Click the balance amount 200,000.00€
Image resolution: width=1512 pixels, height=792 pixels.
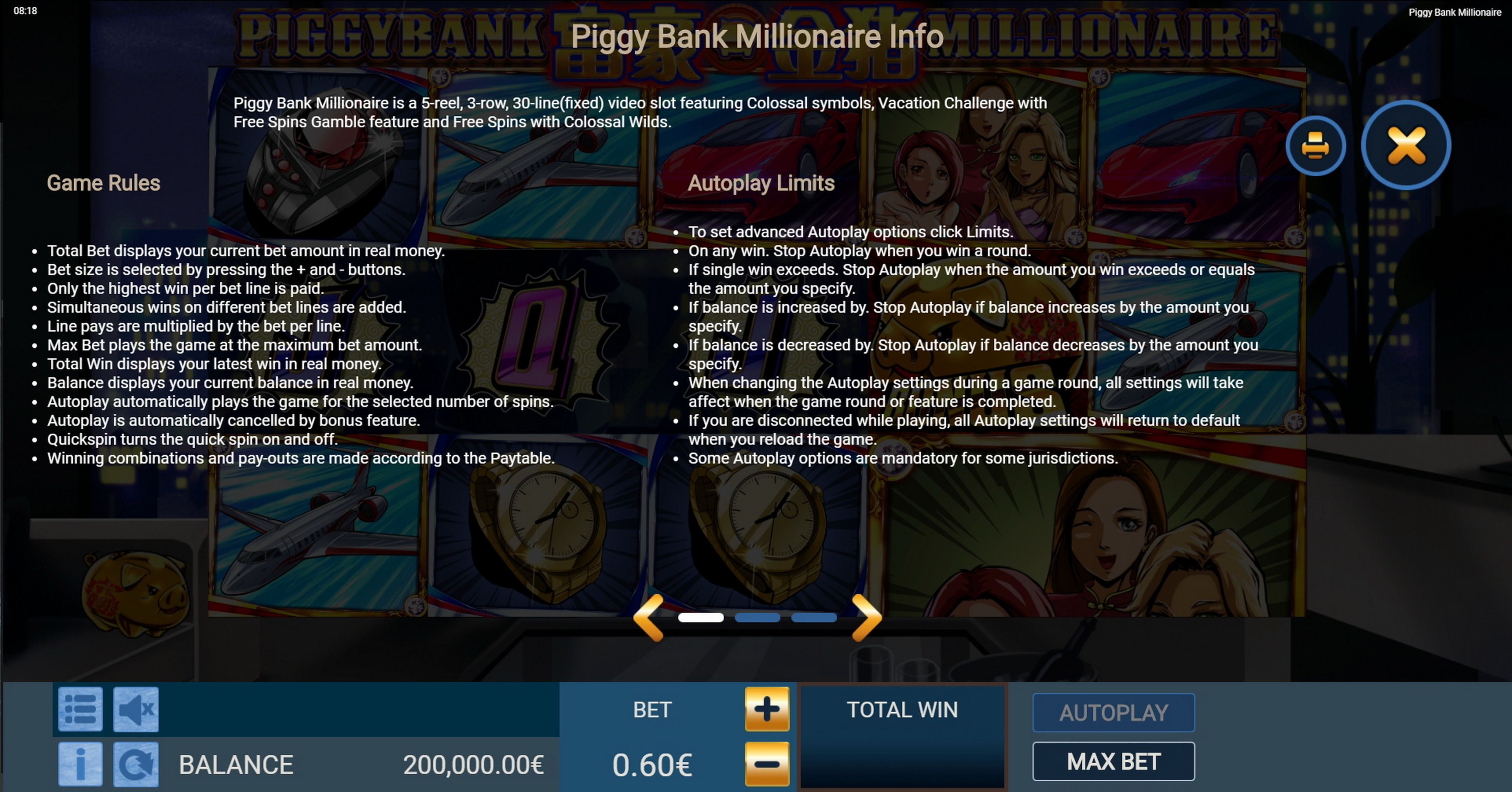click(x=473, y=764)
